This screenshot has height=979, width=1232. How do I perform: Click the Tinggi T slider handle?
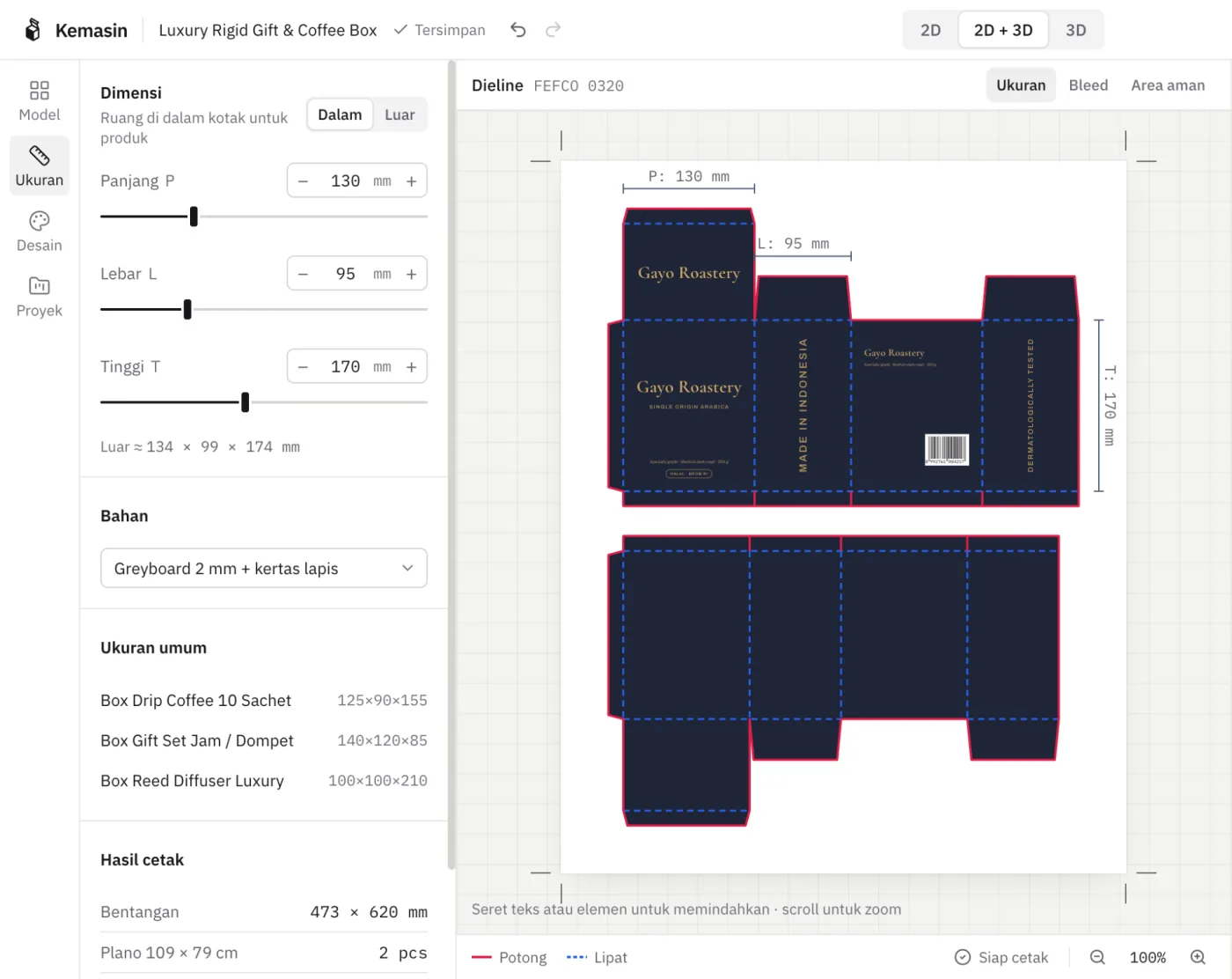pyautogui.click(x=245, y=402)
